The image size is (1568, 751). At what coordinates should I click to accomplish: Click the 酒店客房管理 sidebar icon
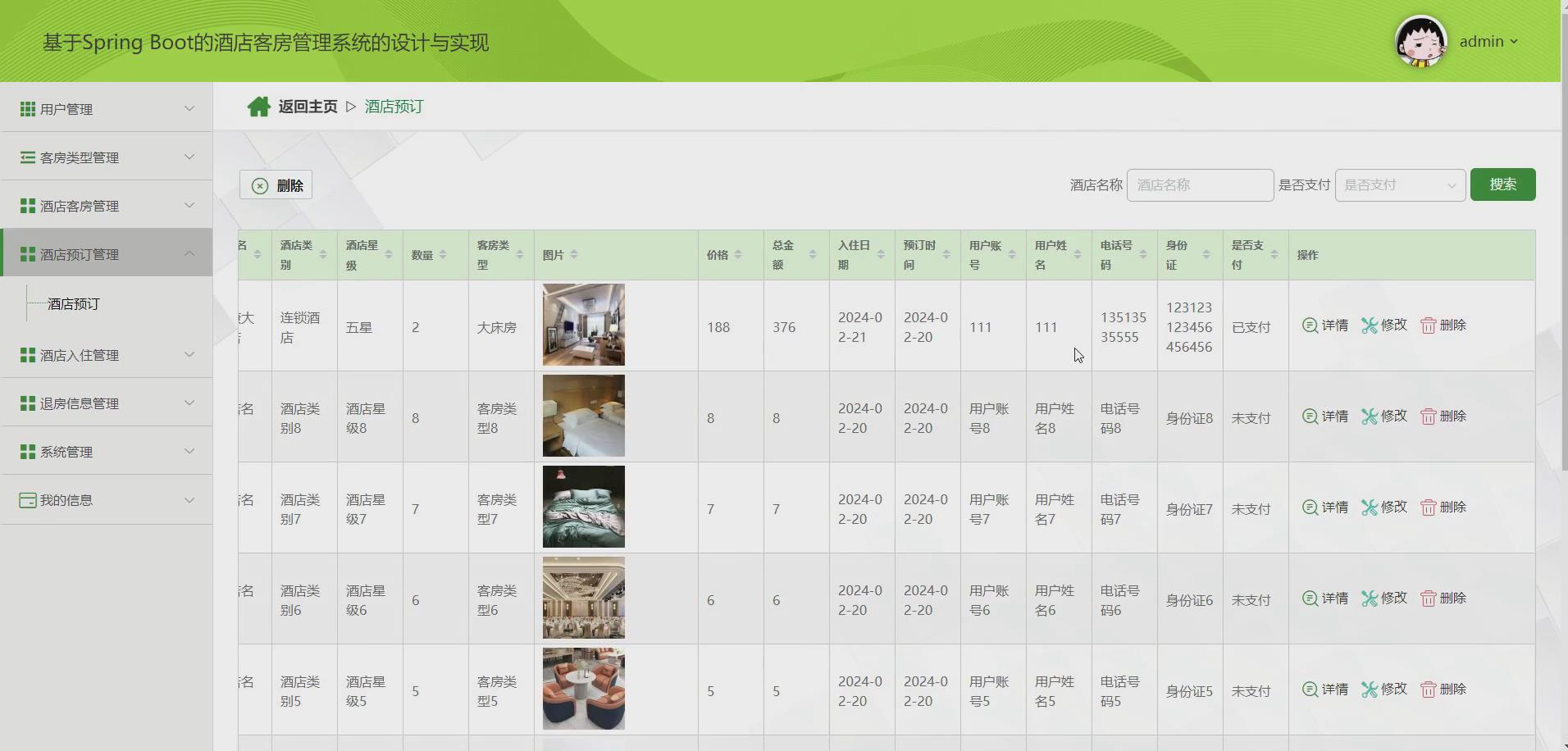click(28, 205)
